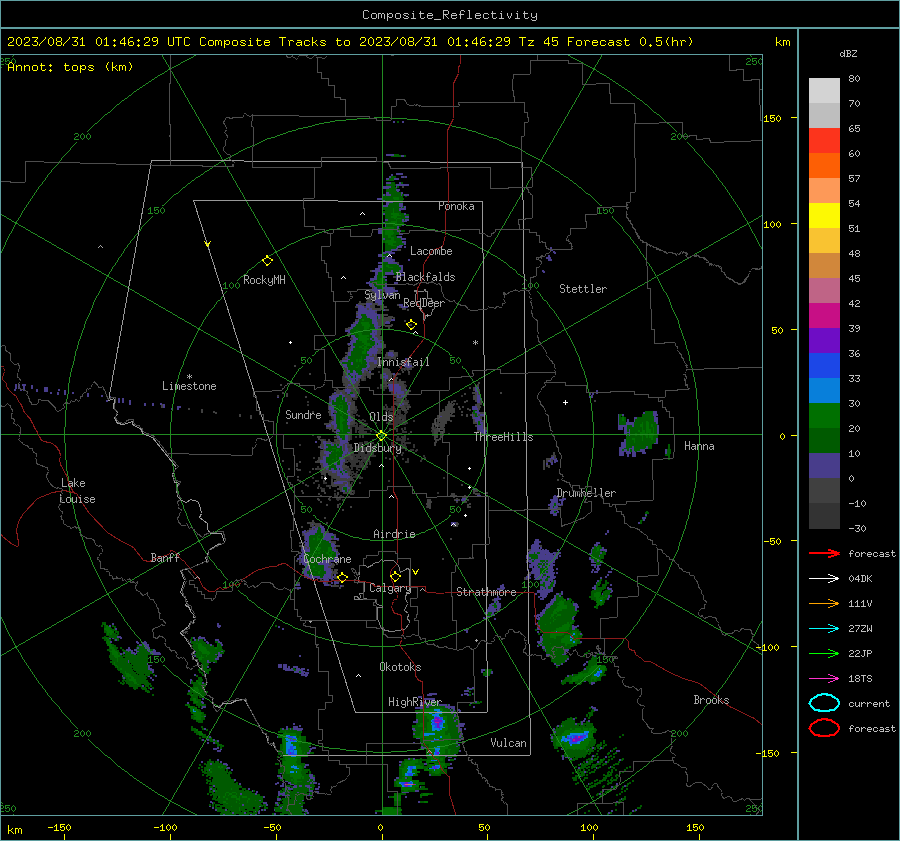Click the Lake Louise label
This screenshot has height=841, width=900.
[x=77, y=491]
